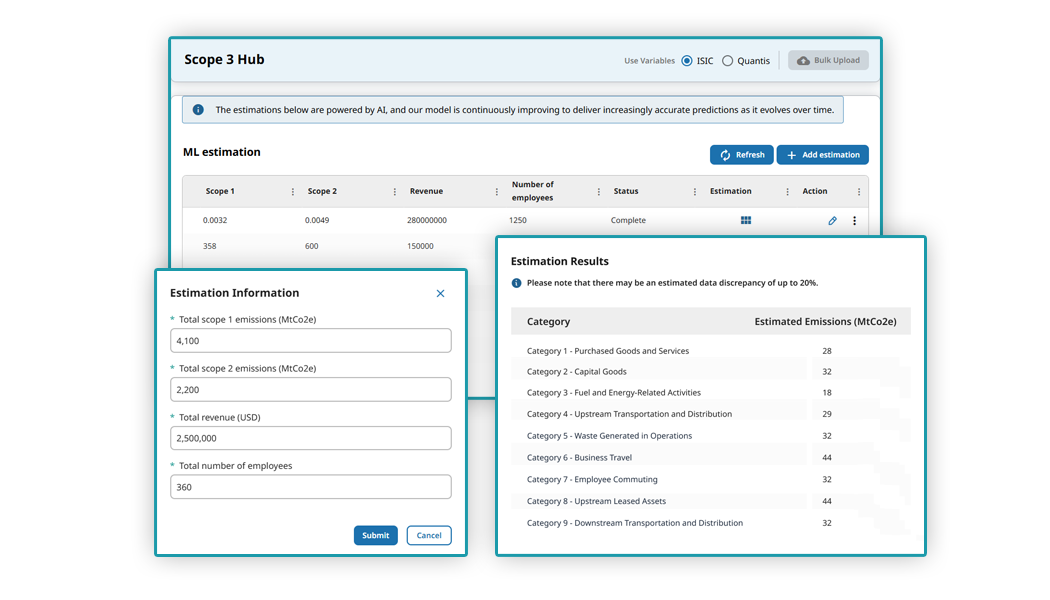This screenshot has height=600, width=1050.
Task: Cancel the Estimation Information dialog
Action: pyautogui.click(x=429, y=535)
